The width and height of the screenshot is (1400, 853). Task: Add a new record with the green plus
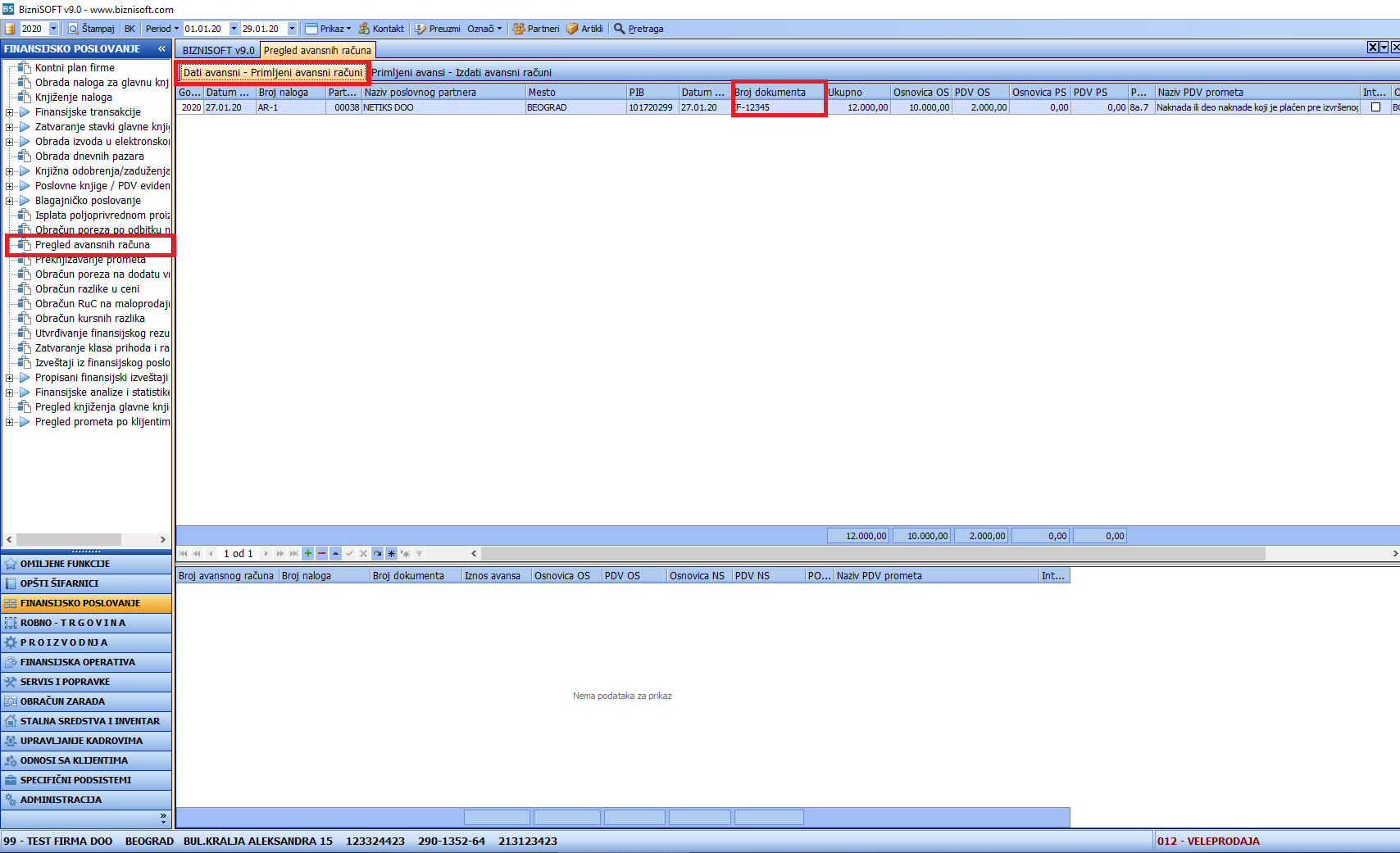point(308,554)
